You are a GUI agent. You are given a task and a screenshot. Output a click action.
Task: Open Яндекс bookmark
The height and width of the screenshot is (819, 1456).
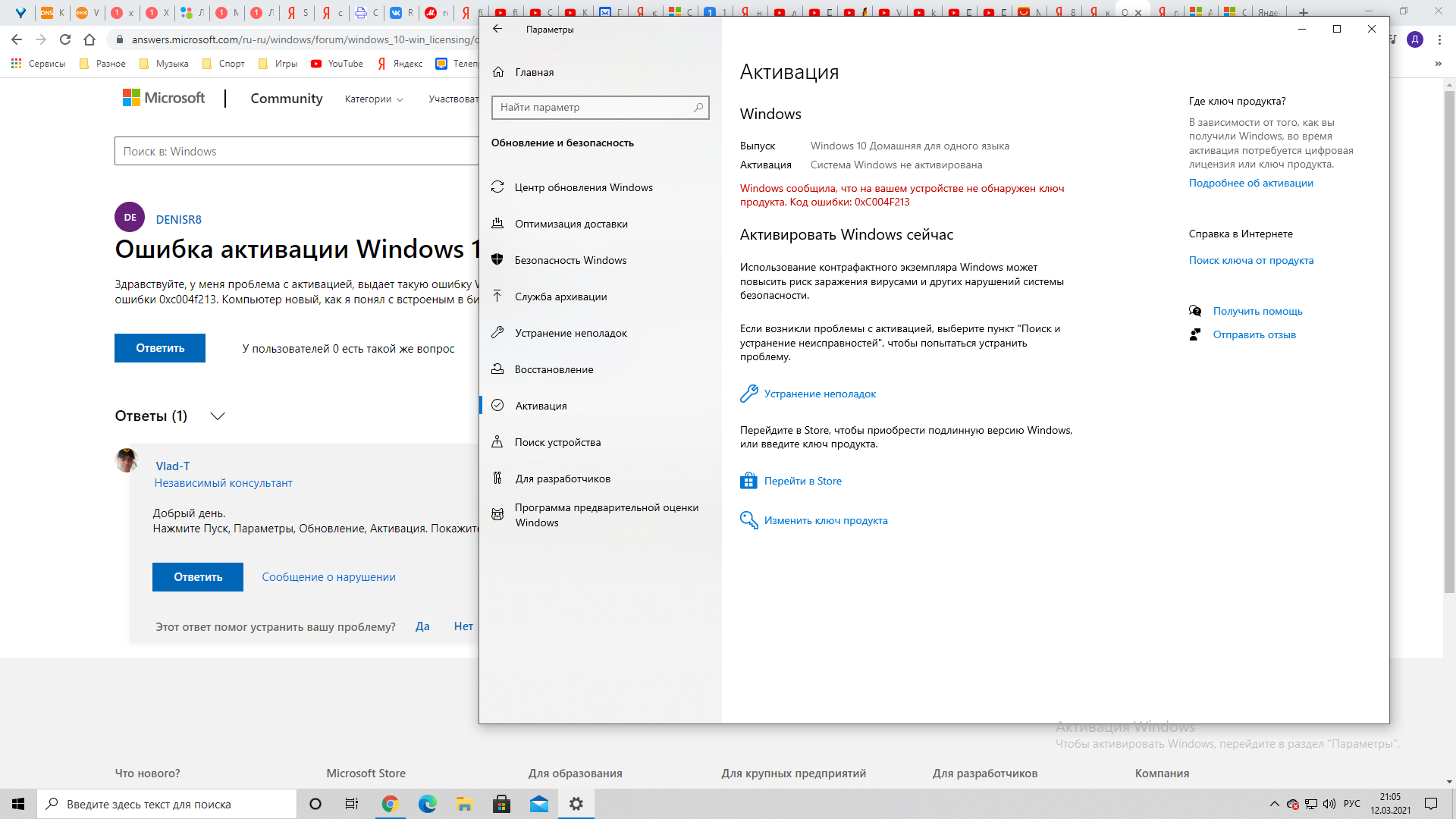400,64
